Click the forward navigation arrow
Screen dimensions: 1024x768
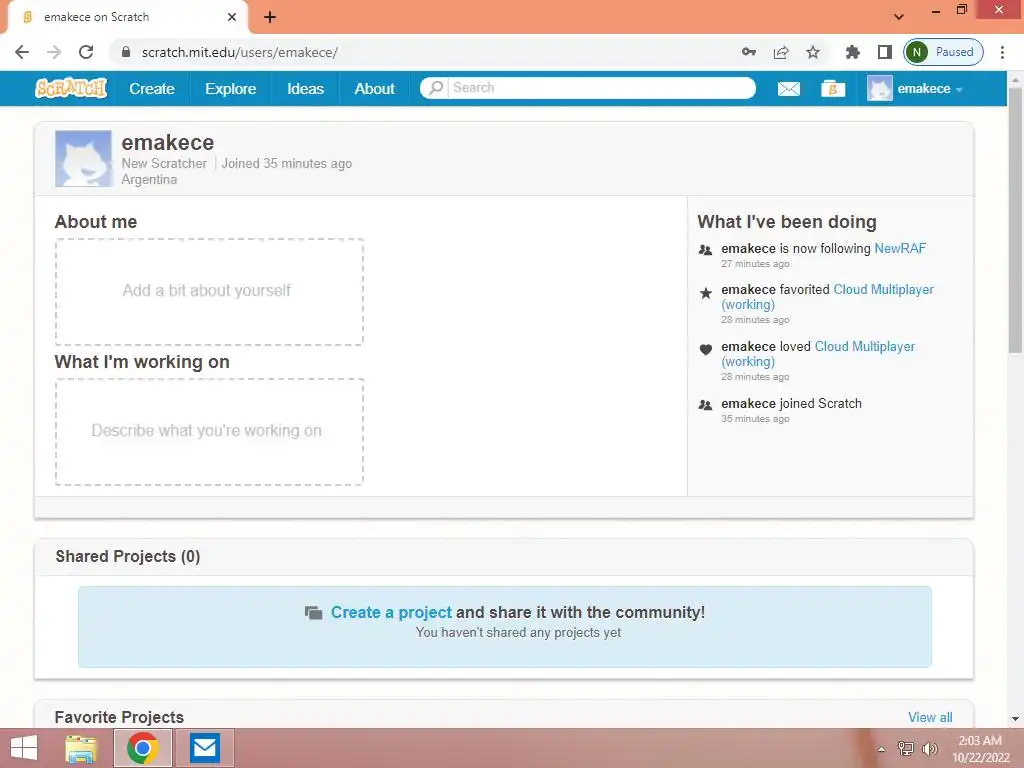click(54, 52)
